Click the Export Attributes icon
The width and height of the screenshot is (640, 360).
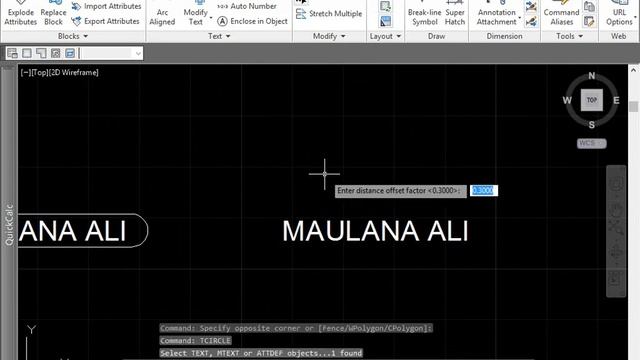pyautogui.click(x=76, y=21)
